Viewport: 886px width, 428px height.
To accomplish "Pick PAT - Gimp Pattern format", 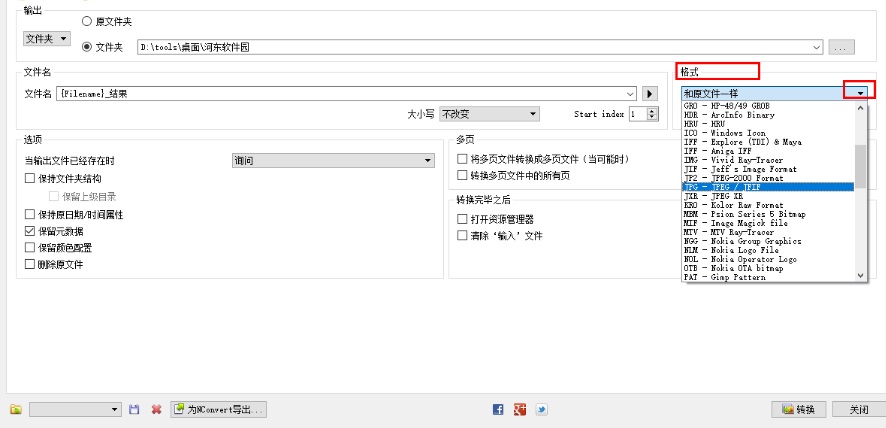I will pos(768,277).
